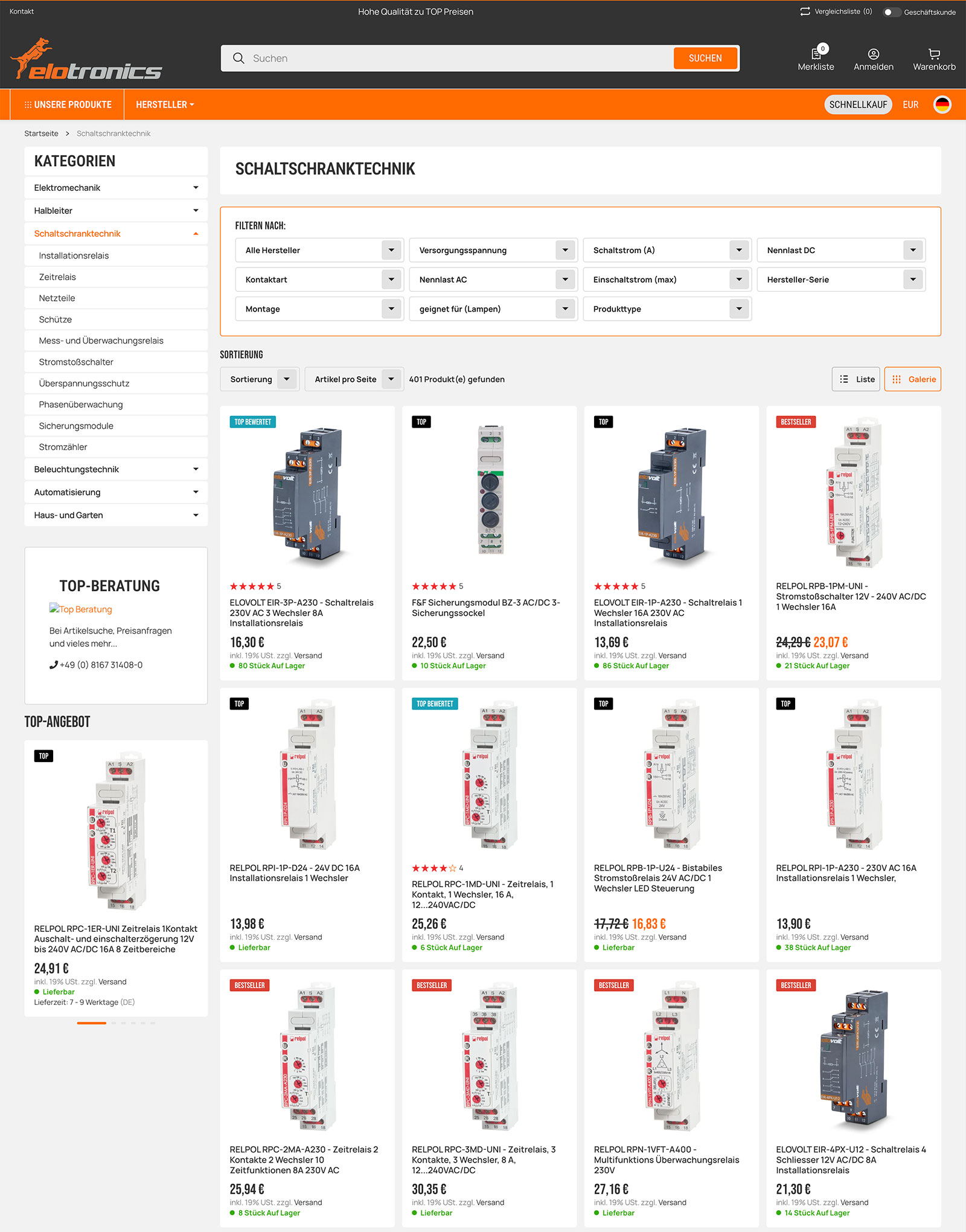Expand the Automatisierung category

coord(116,492)
